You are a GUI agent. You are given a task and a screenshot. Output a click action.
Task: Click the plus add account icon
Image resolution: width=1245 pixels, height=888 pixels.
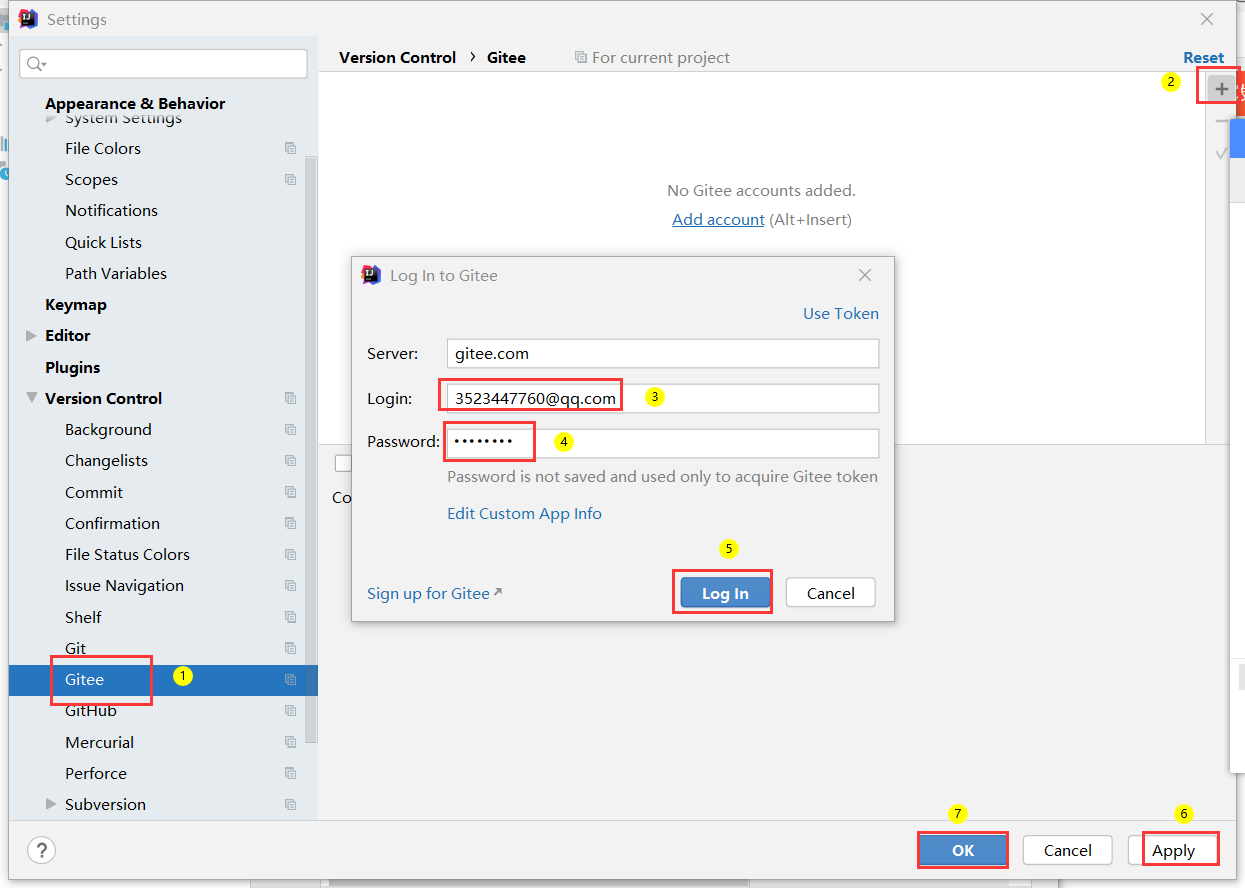[x=1221, y=89]
